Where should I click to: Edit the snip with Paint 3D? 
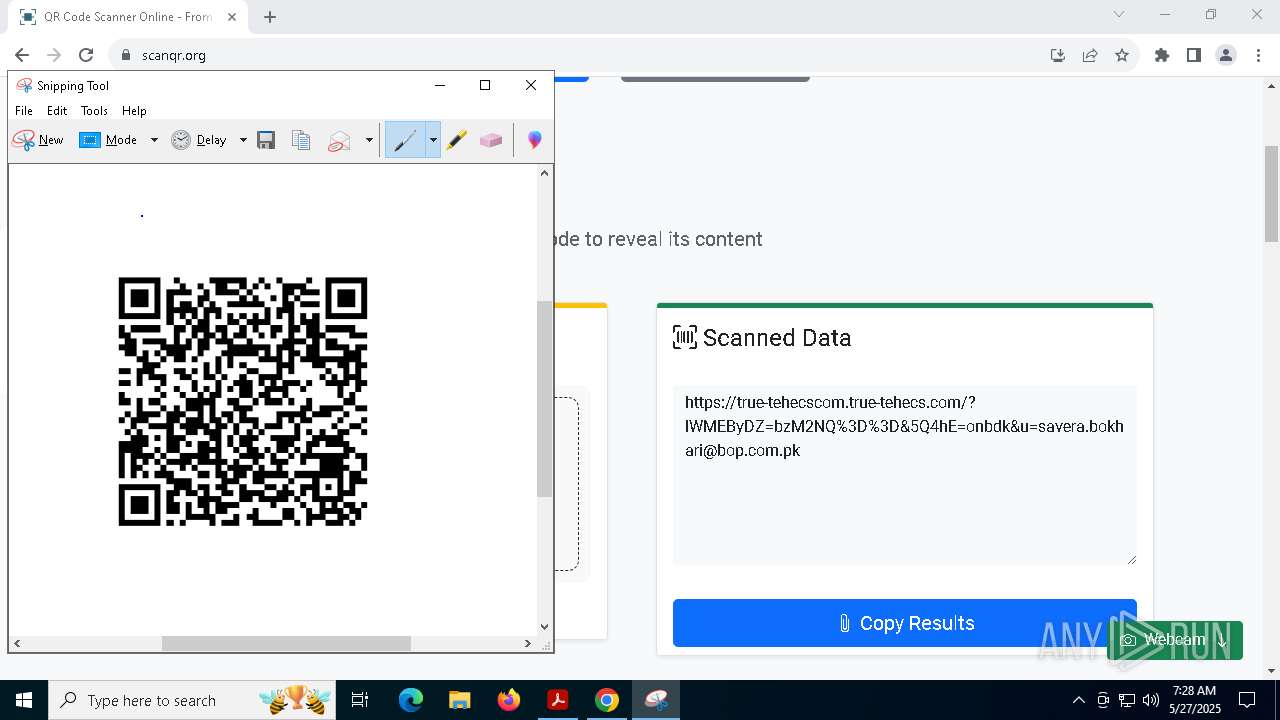click(535, 140)
